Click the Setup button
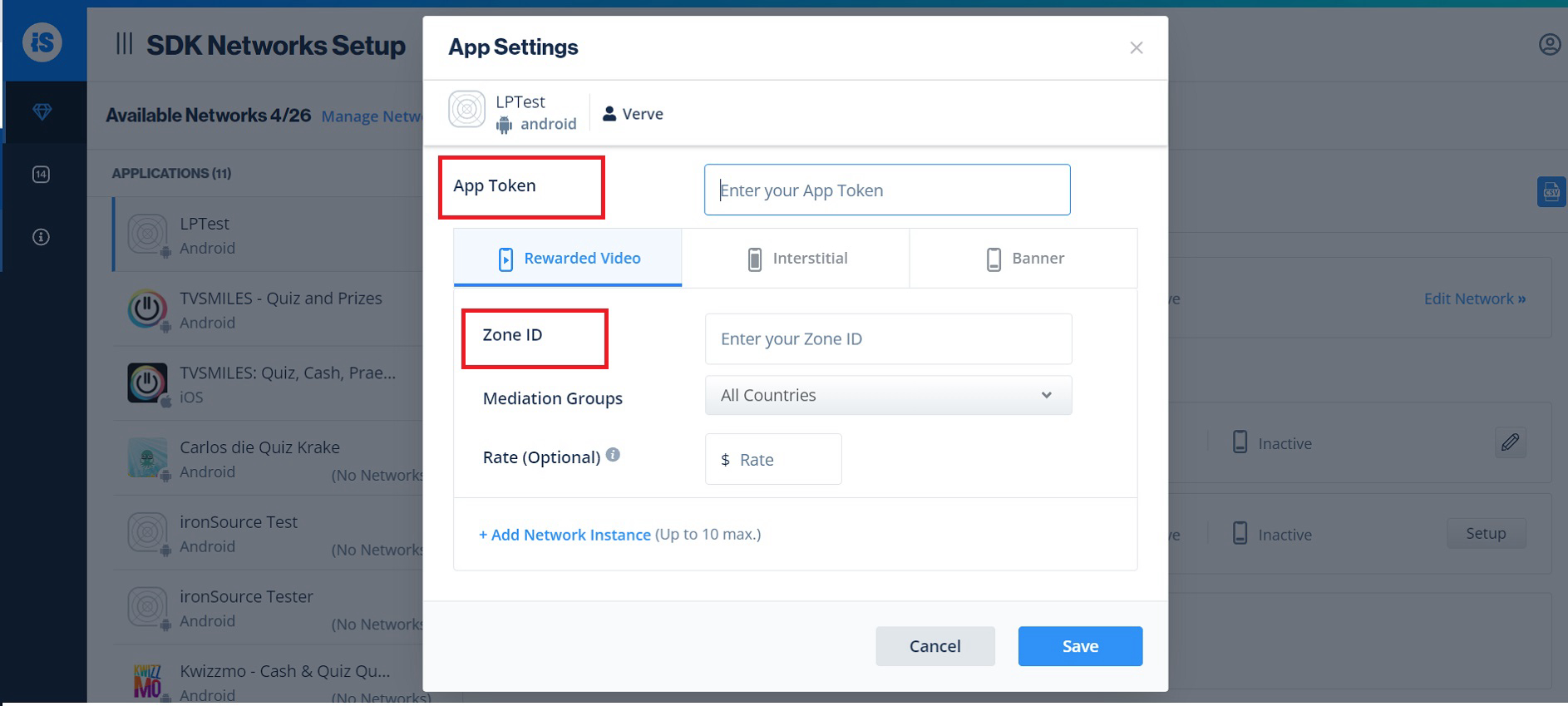The height and width of the screenshot is (706, 1568). click(x=1487, y=533)
